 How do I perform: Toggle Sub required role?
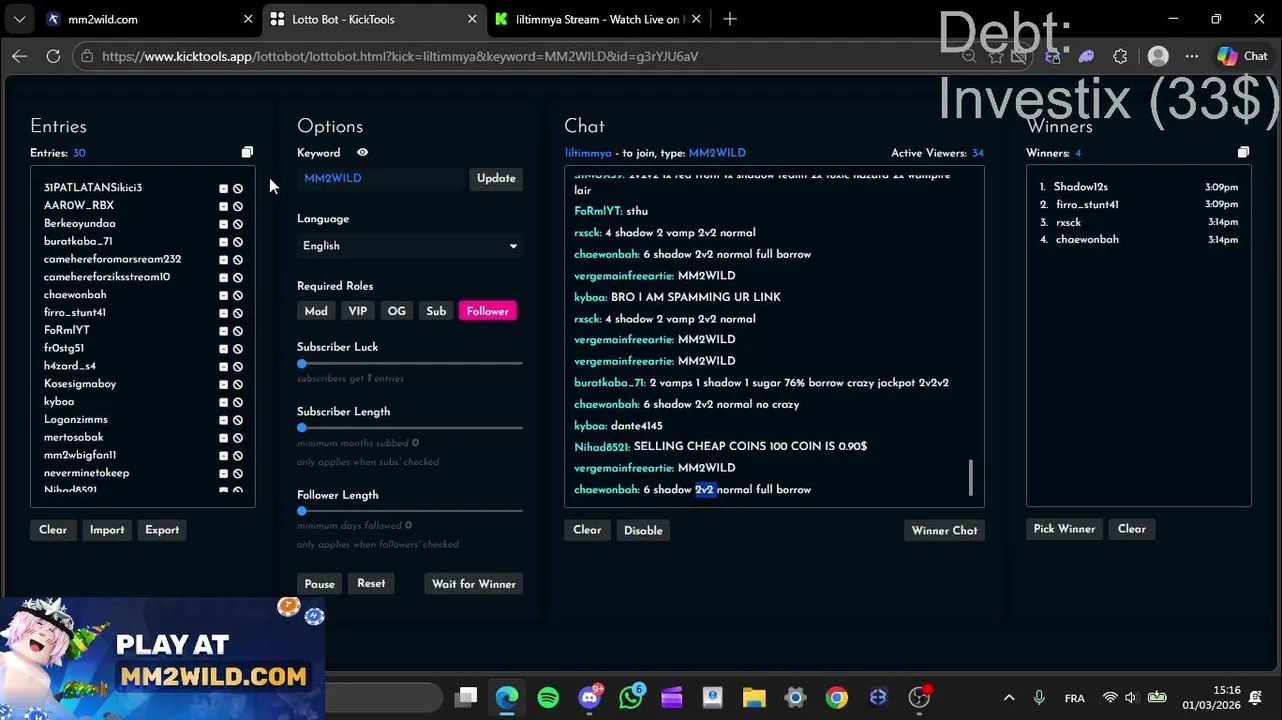point(436,311)
